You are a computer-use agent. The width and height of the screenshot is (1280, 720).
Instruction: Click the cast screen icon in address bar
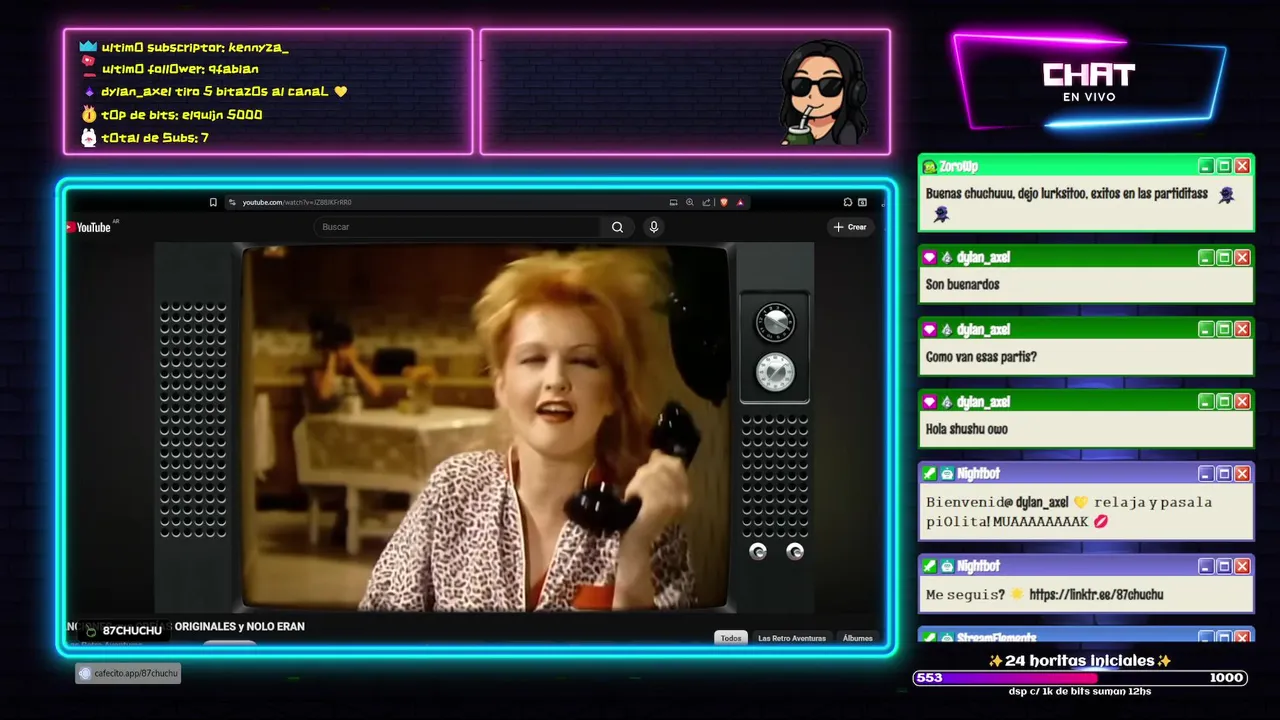click(x=674, y=202)
